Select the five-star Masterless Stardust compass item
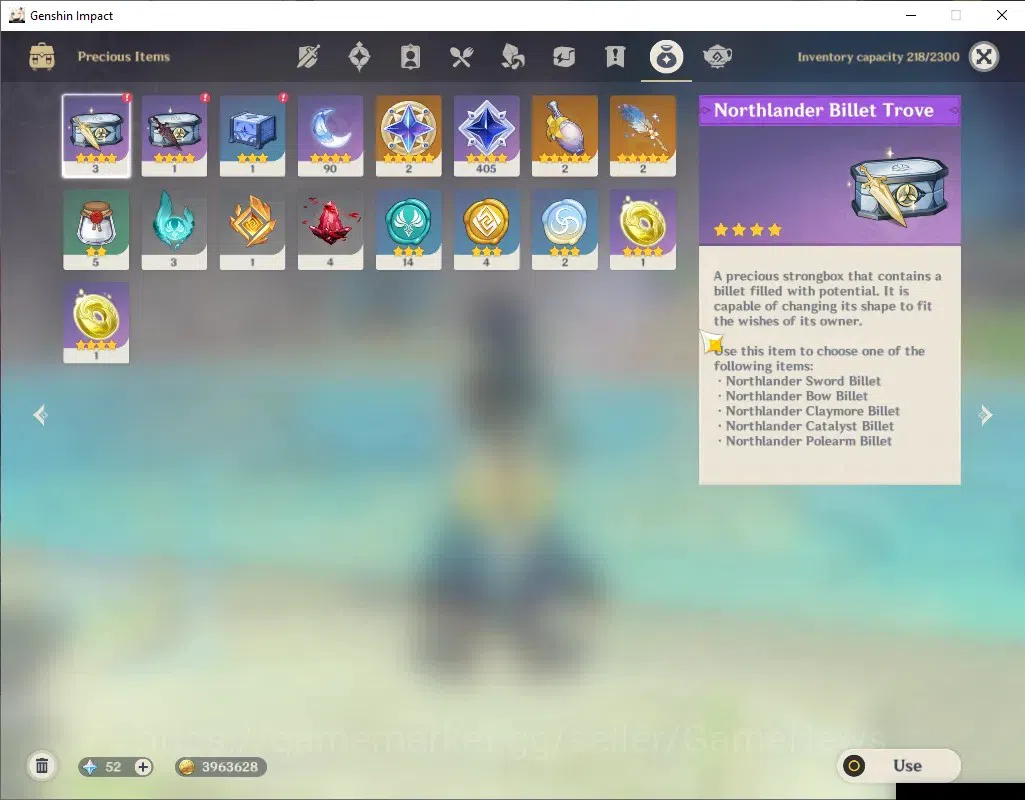The height and width of the screenshot is (800, 1025). point(409,136)
